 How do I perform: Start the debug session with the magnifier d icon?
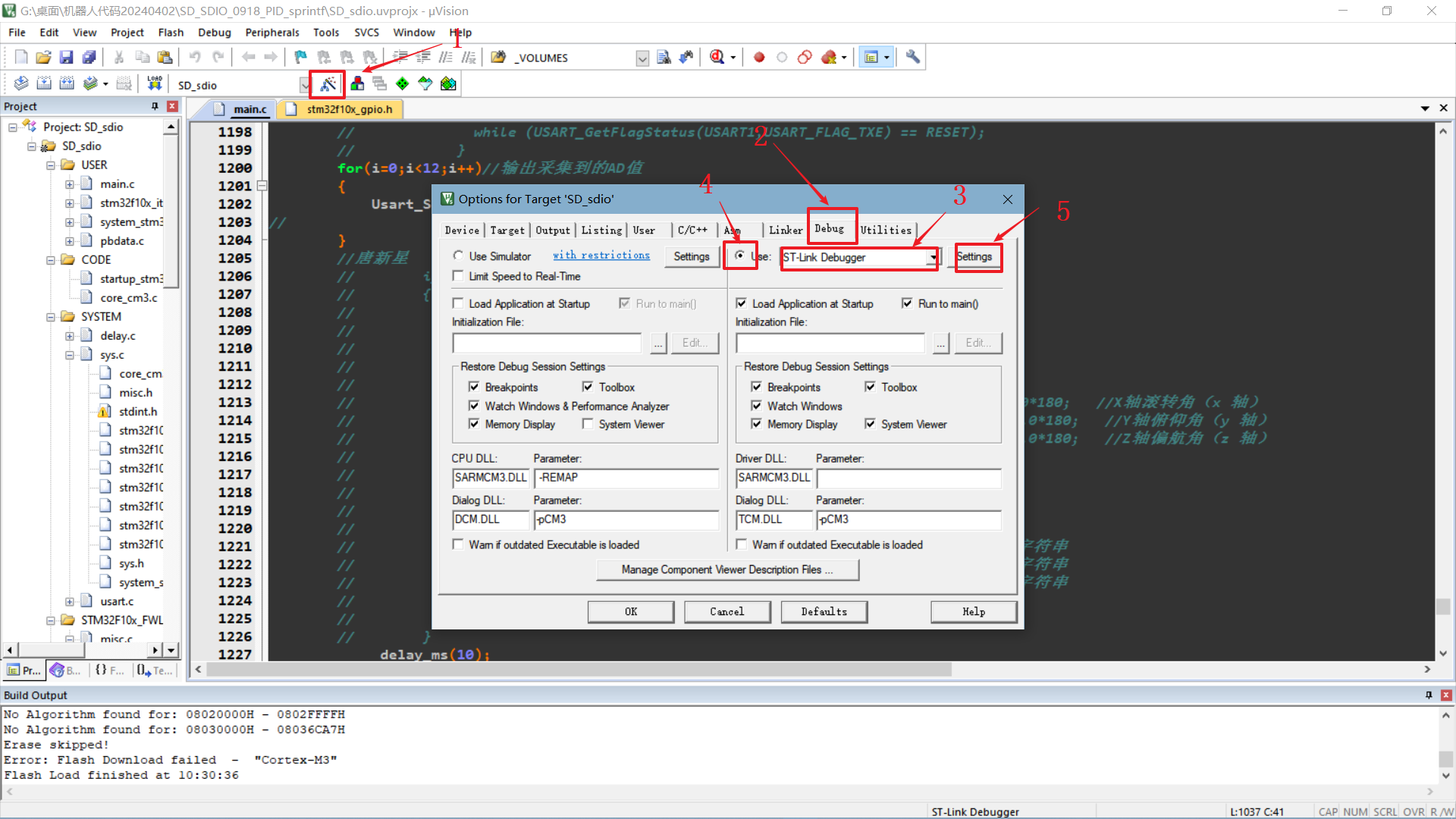[x=717, y=57]
